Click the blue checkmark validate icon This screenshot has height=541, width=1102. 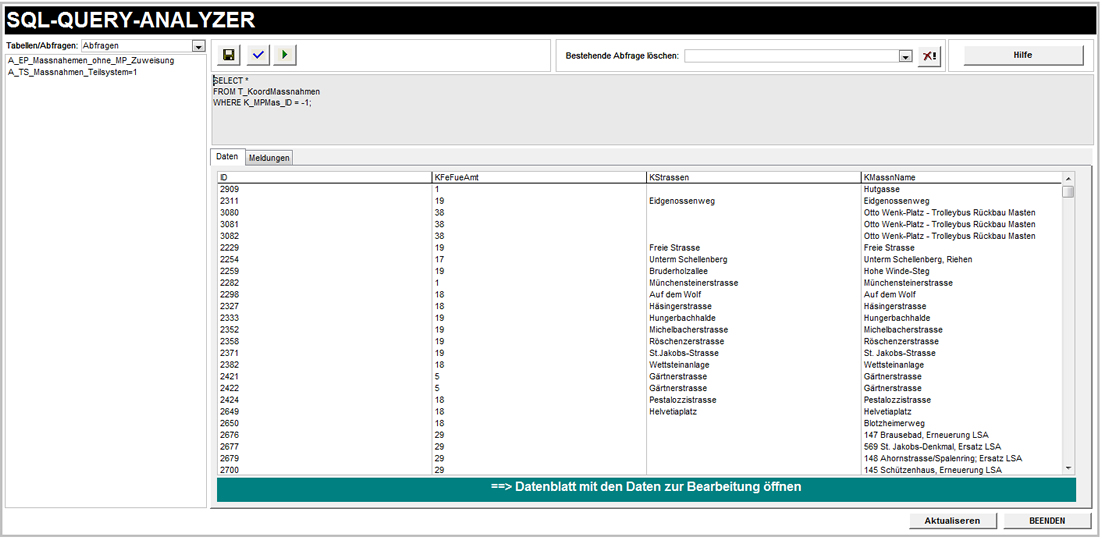258,55
